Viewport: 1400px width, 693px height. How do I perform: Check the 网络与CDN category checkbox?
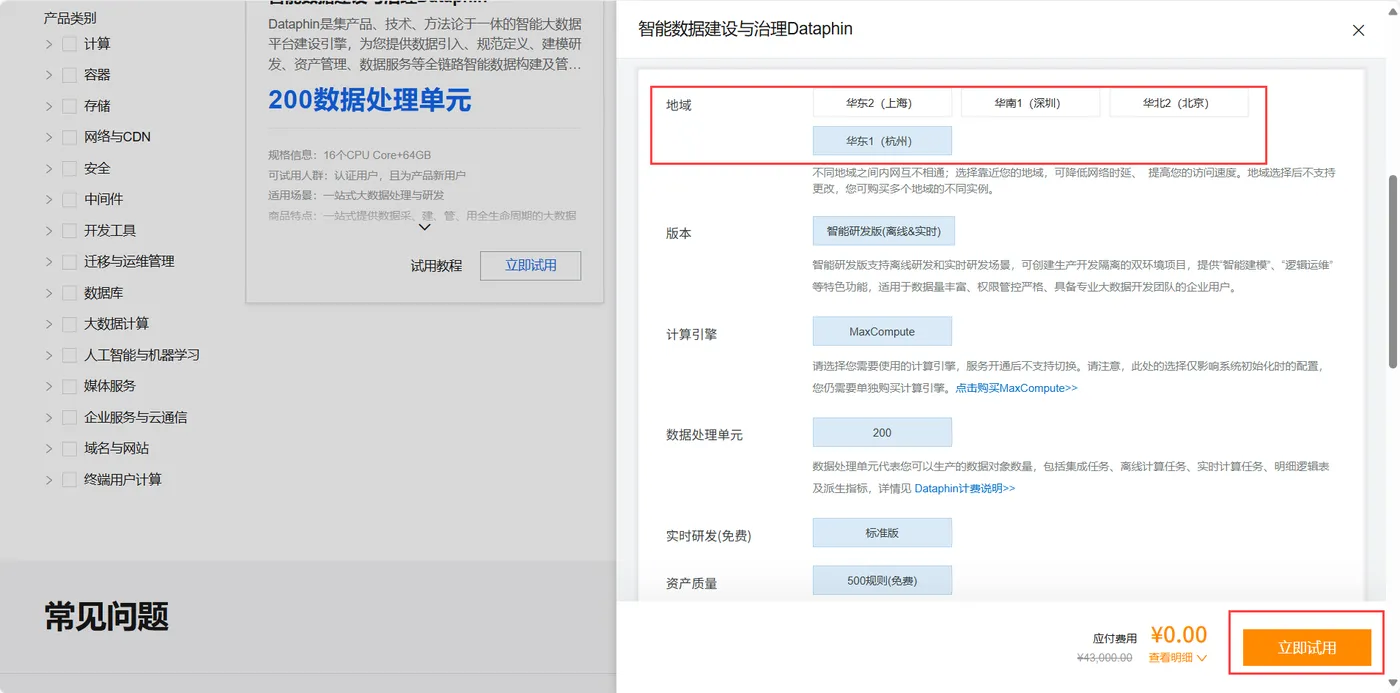pyautogui.click(x=69, y=137)
